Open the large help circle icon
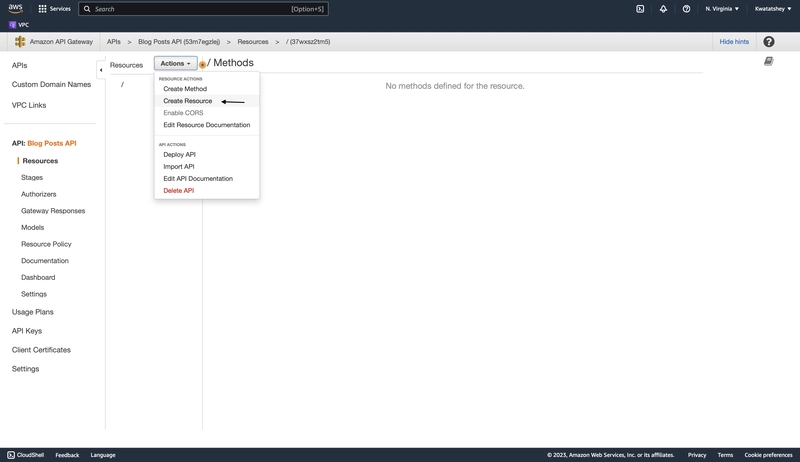The image size is (800, 462). (x=769, y=42)
